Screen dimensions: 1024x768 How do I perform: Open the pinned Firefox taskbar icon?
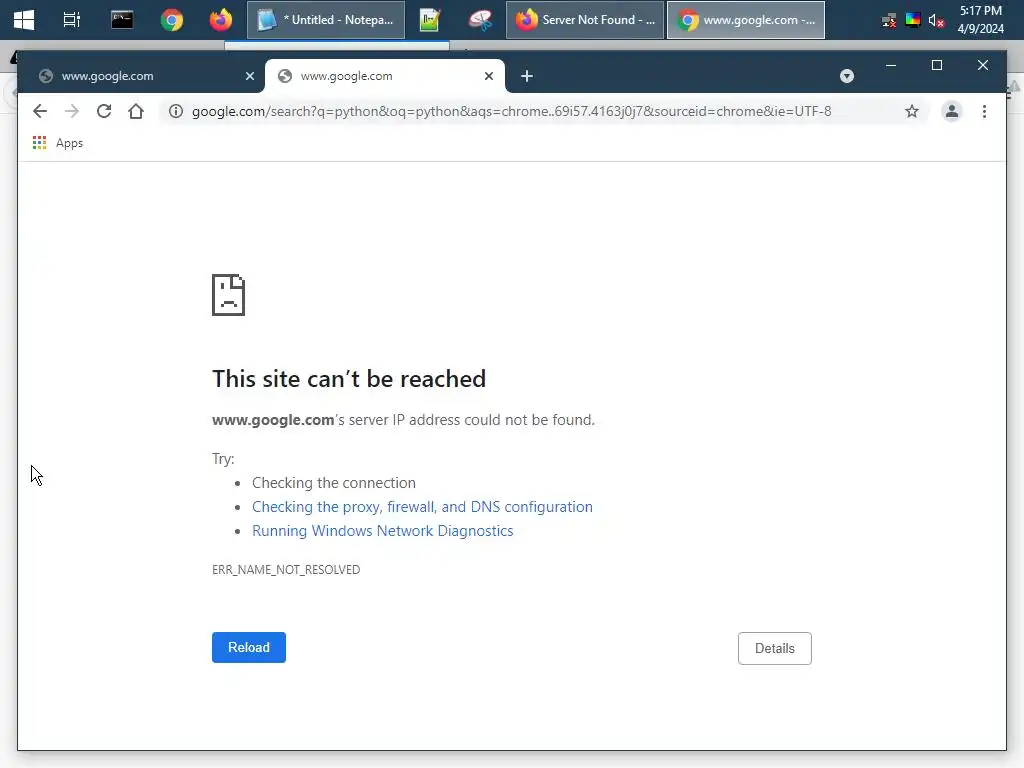[221, 20]
